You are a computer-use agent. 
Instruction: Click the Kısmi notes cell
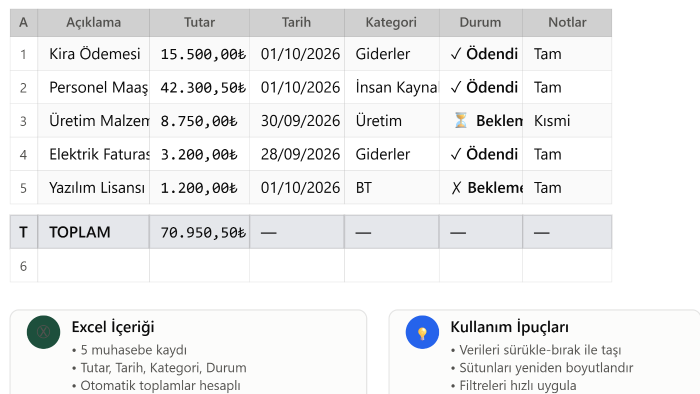tap(567, 121)
